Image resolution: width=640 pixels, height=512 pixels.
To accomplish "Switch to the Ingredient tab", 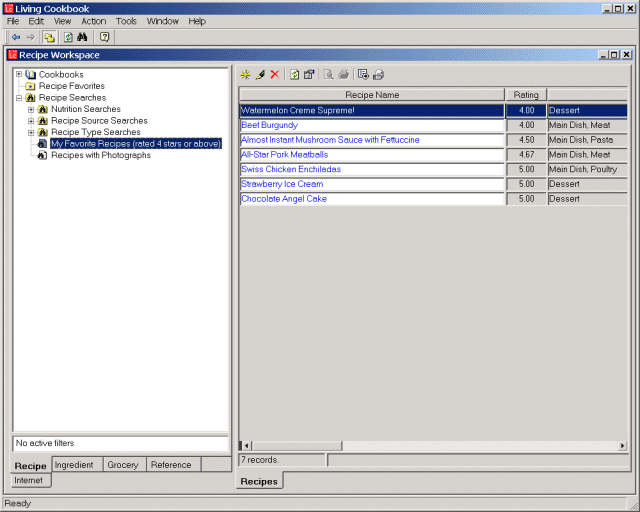I will point(77,465).
